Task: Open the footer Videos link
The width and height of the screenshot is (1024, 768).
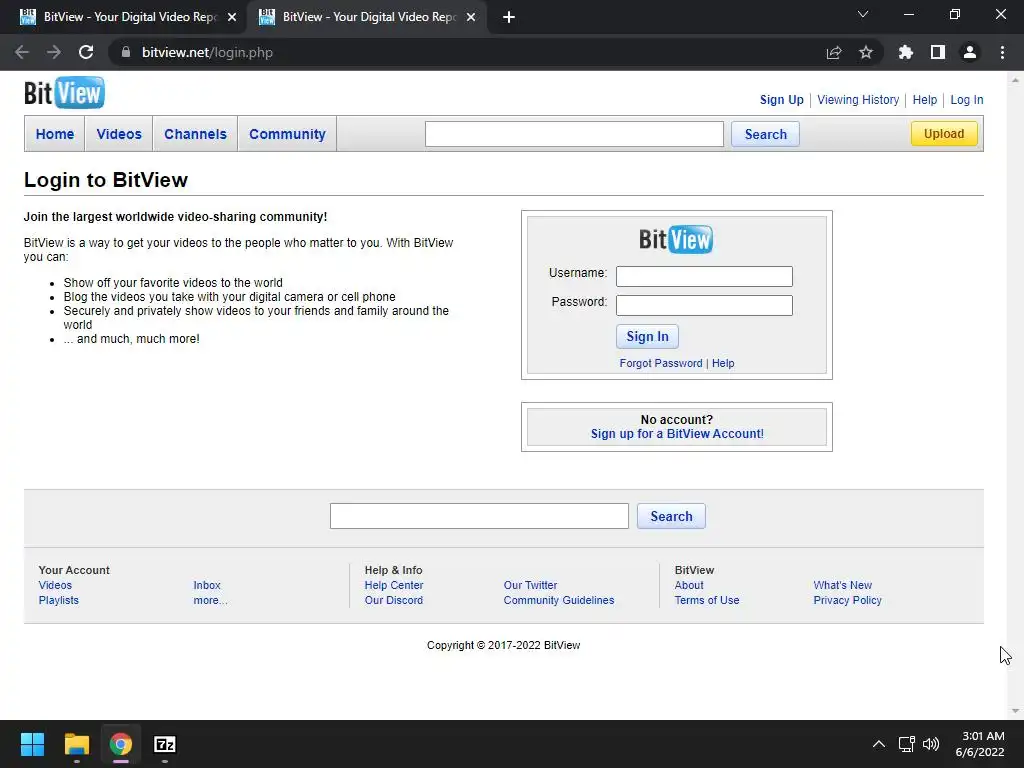Action: [55, 585]
